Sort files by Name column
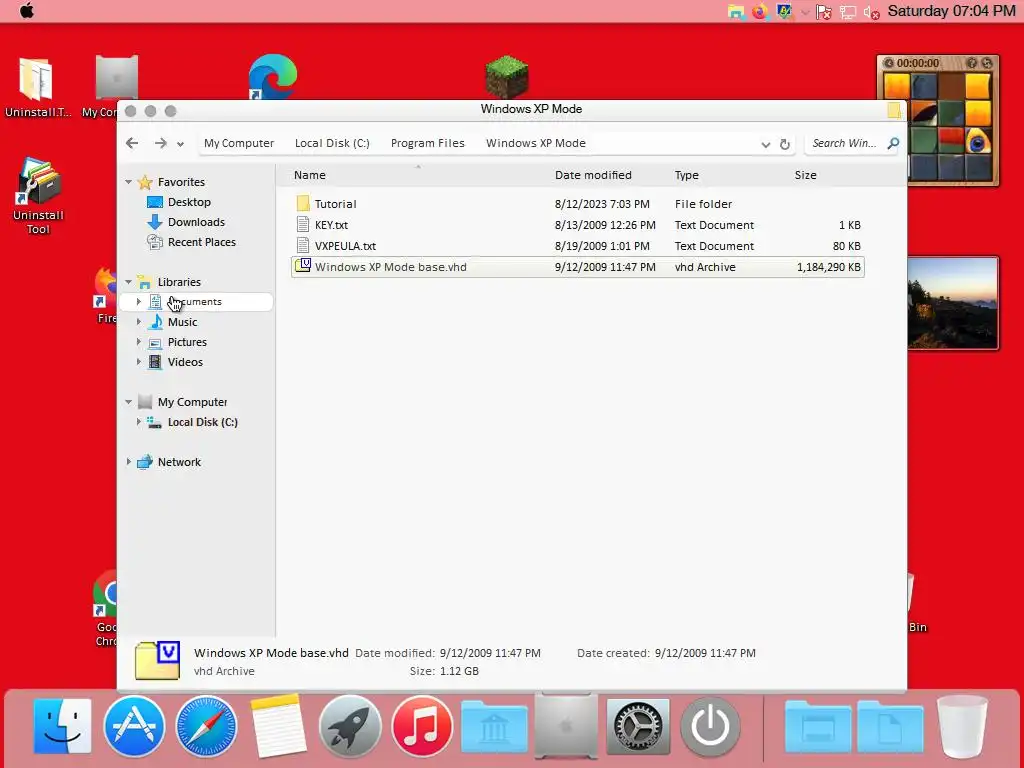The height and width of the screenshot is (768, 1024). 310,175
